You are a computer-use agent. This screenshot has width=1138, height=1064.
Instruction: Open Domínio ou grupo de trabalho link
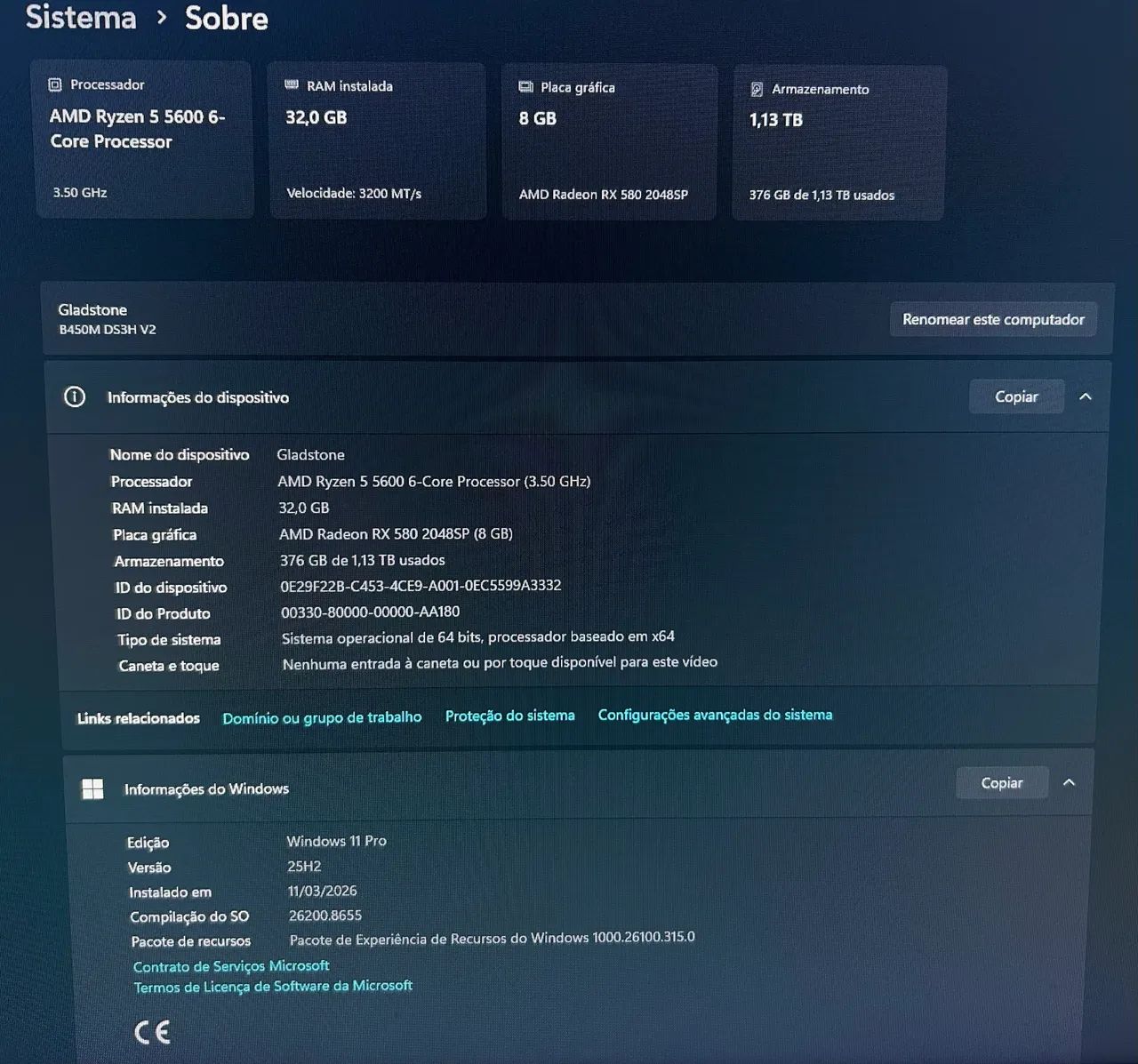[x=322, y=717]
